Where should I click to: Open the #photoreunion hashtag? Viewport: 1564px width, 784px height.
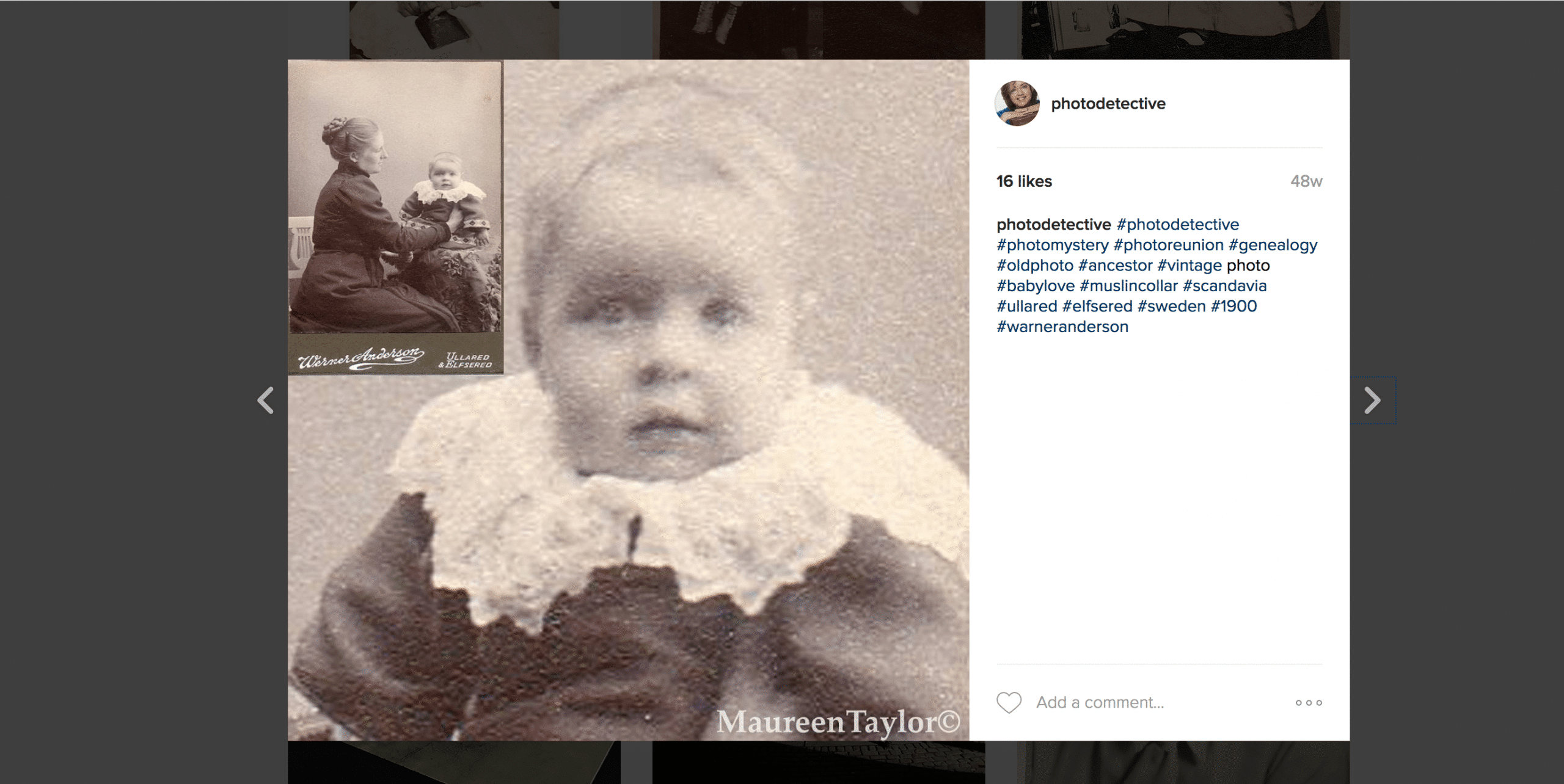[1168, 245]
